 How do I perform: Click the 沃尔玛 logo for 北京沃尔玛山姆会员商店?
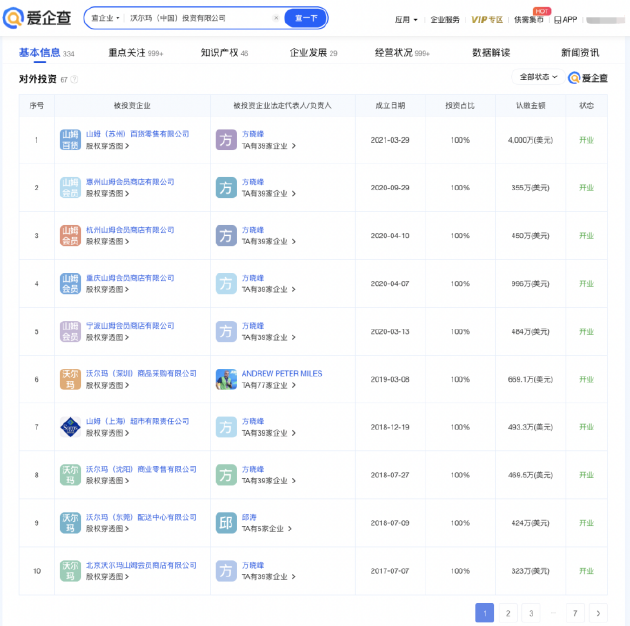point(70,571)
